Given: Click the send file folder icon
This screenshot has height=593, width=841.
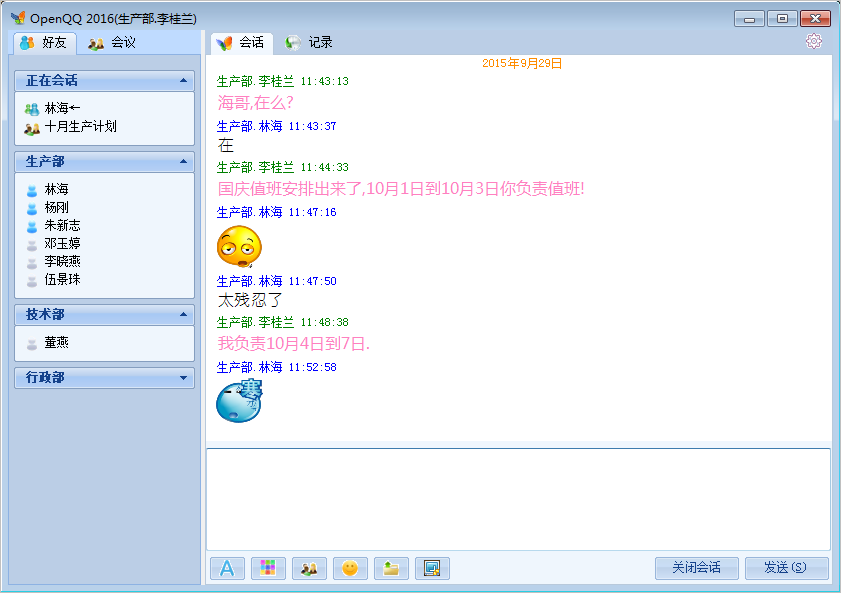Looking at the screenshot, I should pos(391,568).
